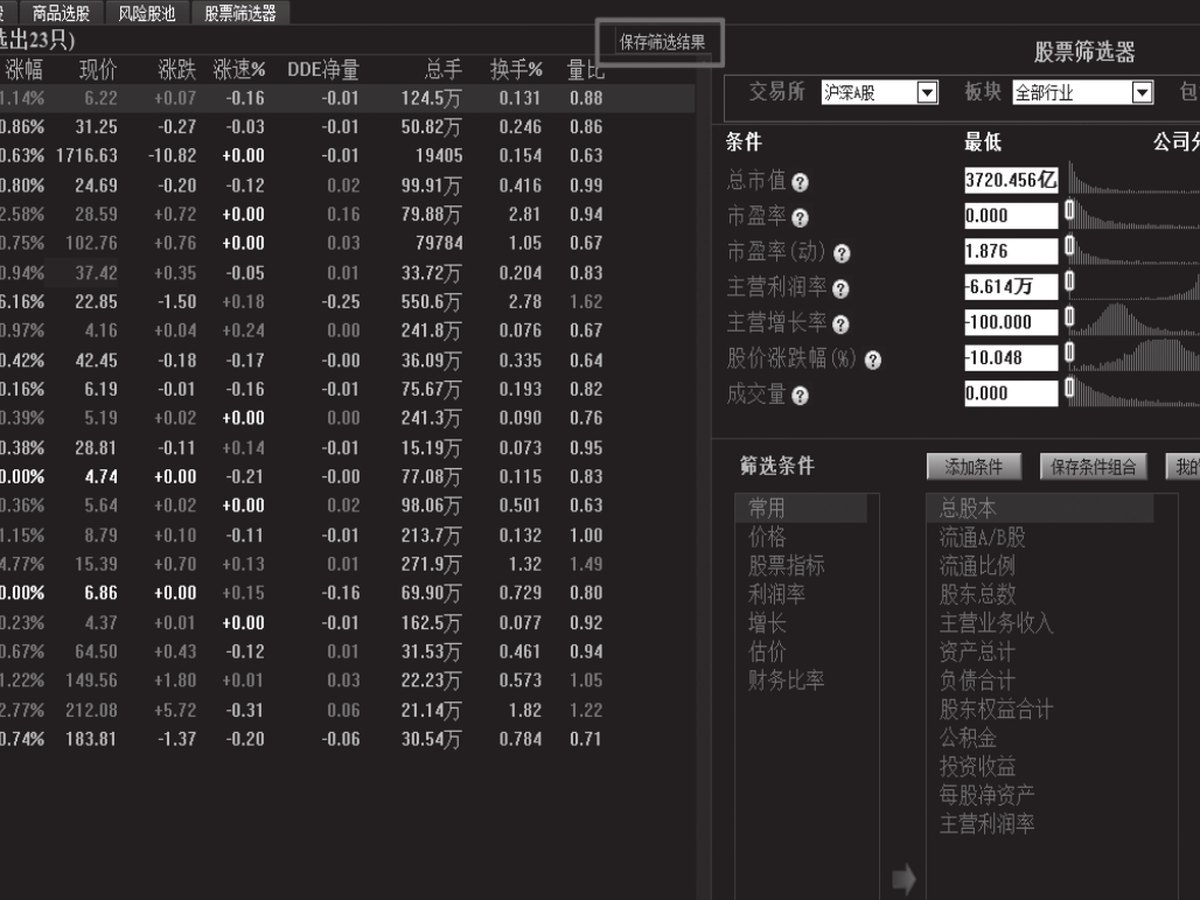Image resolution: width=1200 pixels, height=900 pixels.
Task: Switch to the 风险股池 tab
Action: click(147, 13)
